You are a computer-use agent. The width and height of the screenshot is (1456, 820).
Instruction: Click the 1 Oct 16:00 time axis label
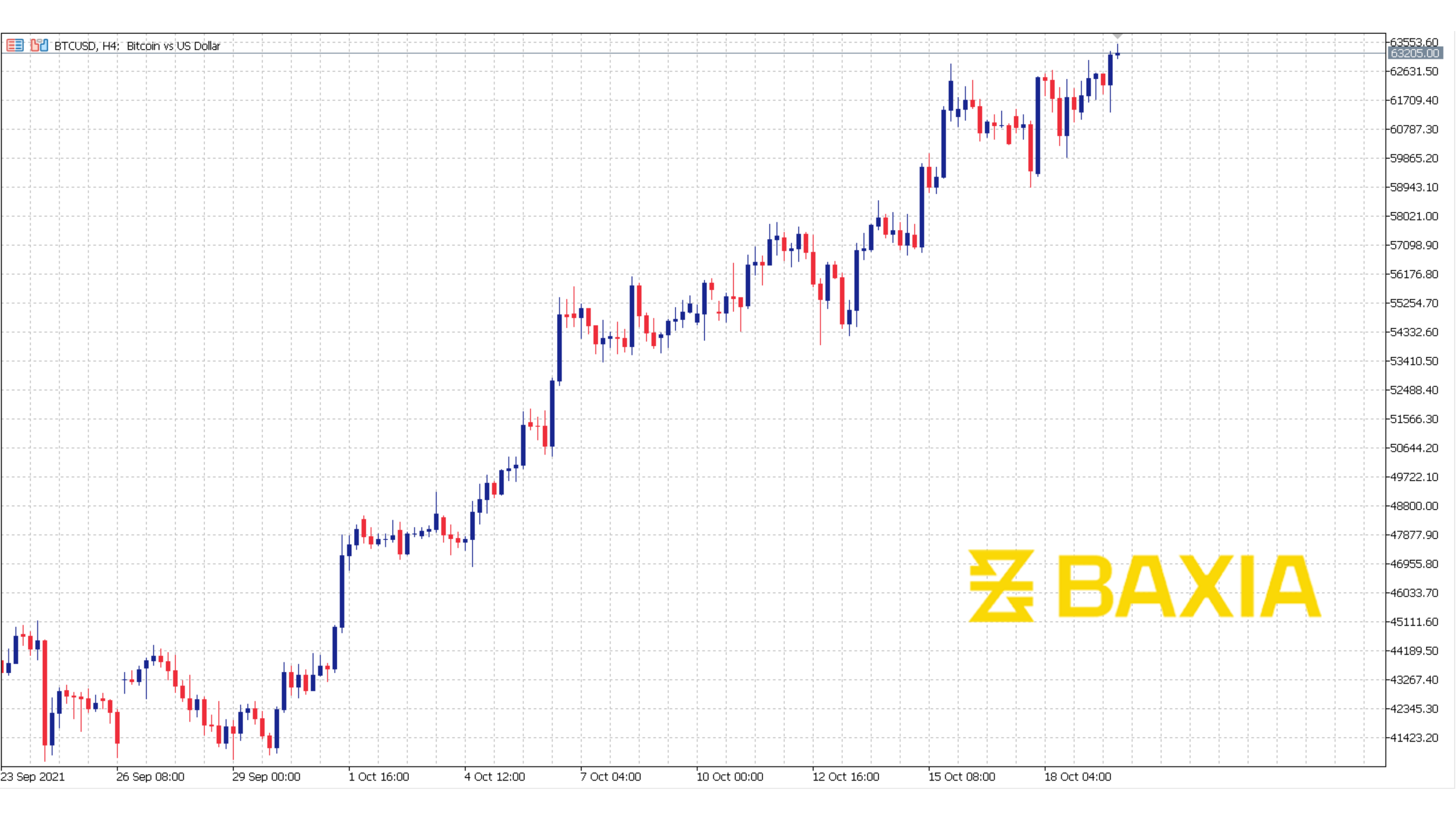coord(379,777)
